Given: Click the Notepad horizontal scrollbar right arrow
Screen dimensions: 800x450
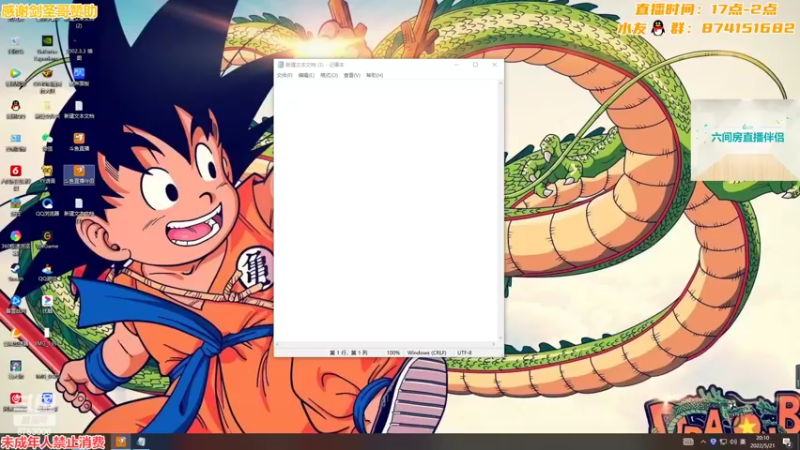Looking at the screenshot, I should point(494,344).
